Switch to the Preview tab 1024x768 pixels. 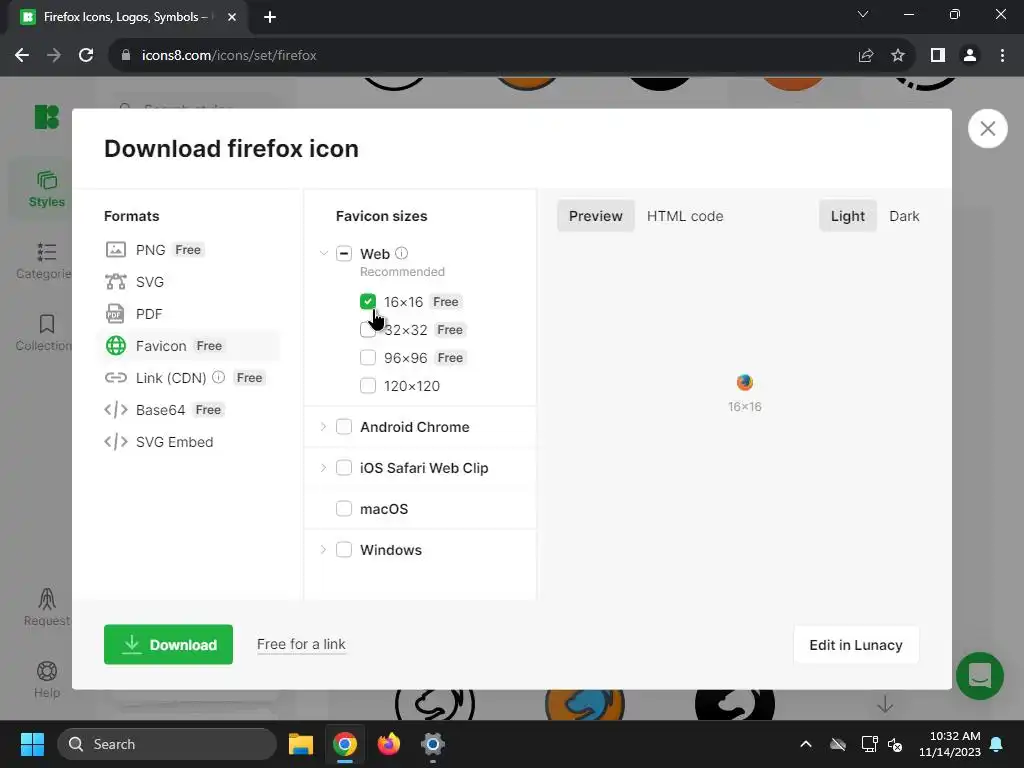596,216
